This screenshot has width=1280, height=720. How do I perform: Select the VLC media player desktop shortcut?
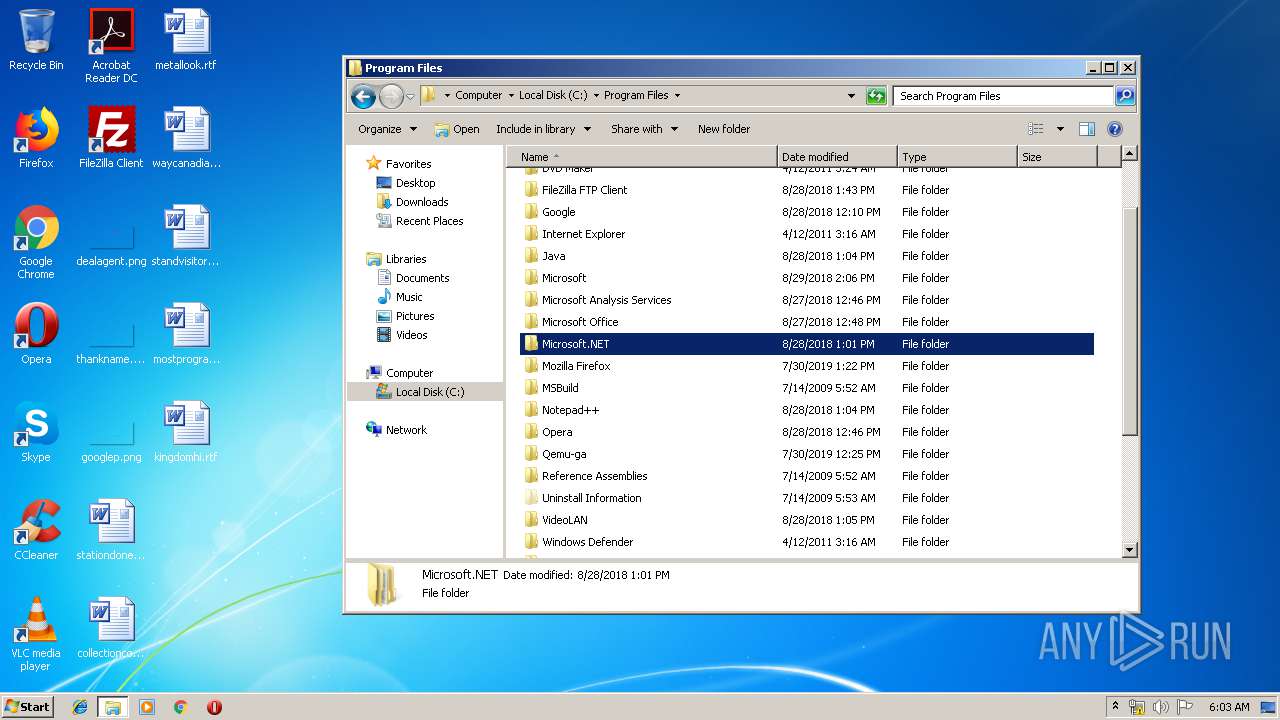36,635
